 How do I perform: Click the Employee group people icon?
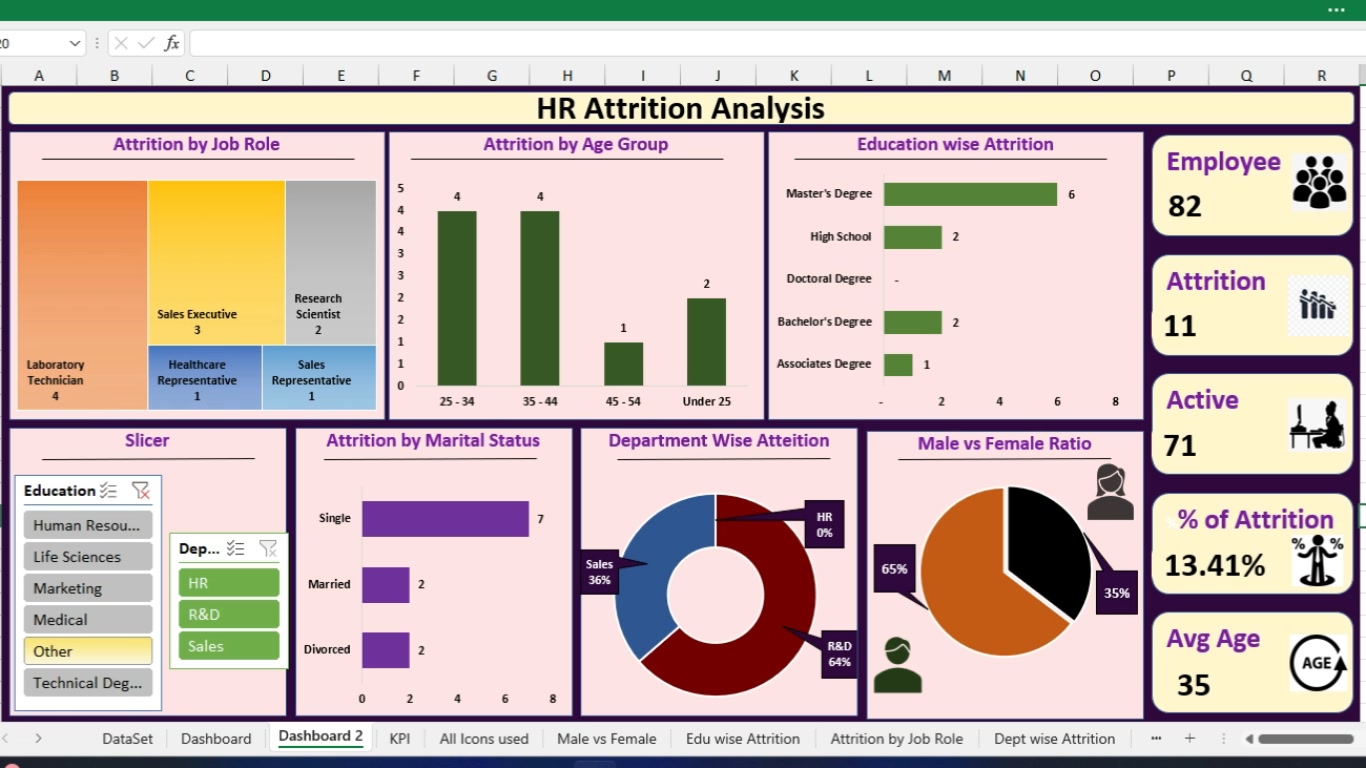(1319, 182)
